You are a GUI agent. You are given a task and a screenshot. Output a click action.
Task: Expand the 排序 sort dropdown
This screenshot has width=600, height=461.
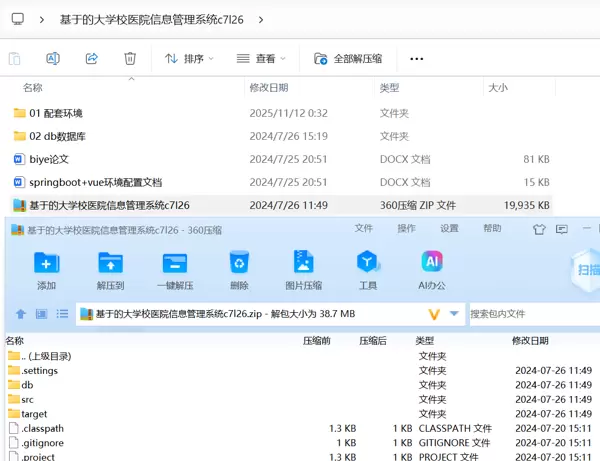tap(189, 59)
